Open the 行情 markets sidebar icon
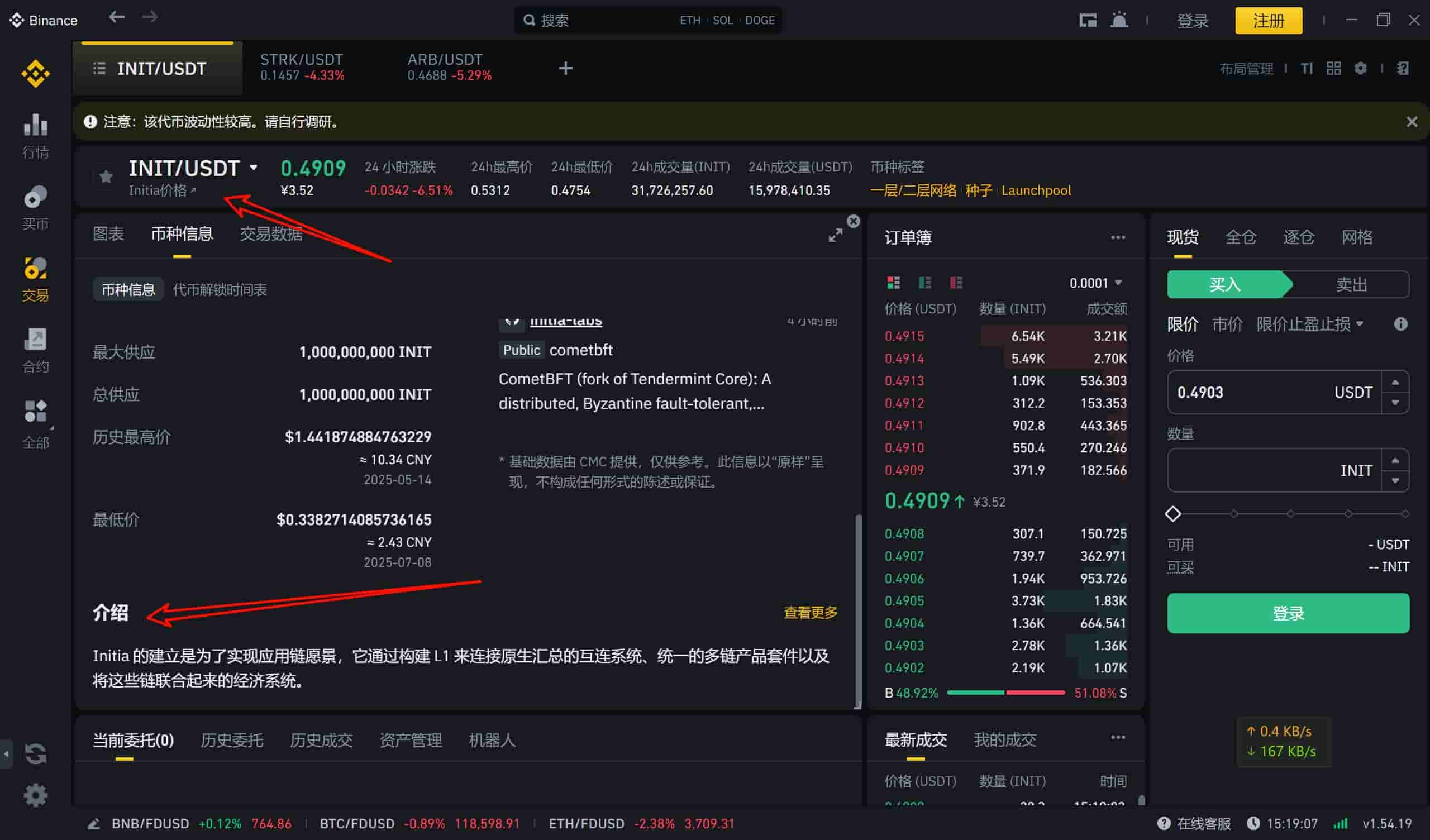Screen dimensions: 1430x840 (35, 135)
